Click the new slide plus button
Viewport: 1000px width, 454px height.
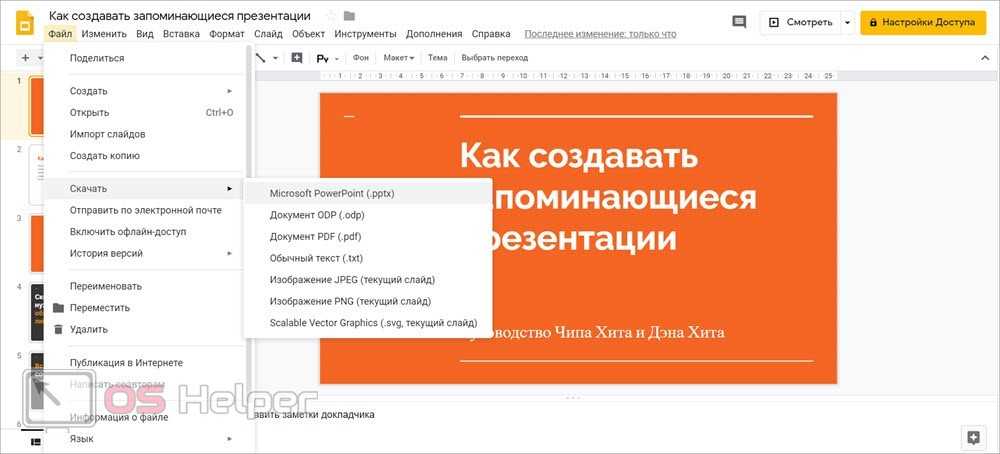pos(26,58)
